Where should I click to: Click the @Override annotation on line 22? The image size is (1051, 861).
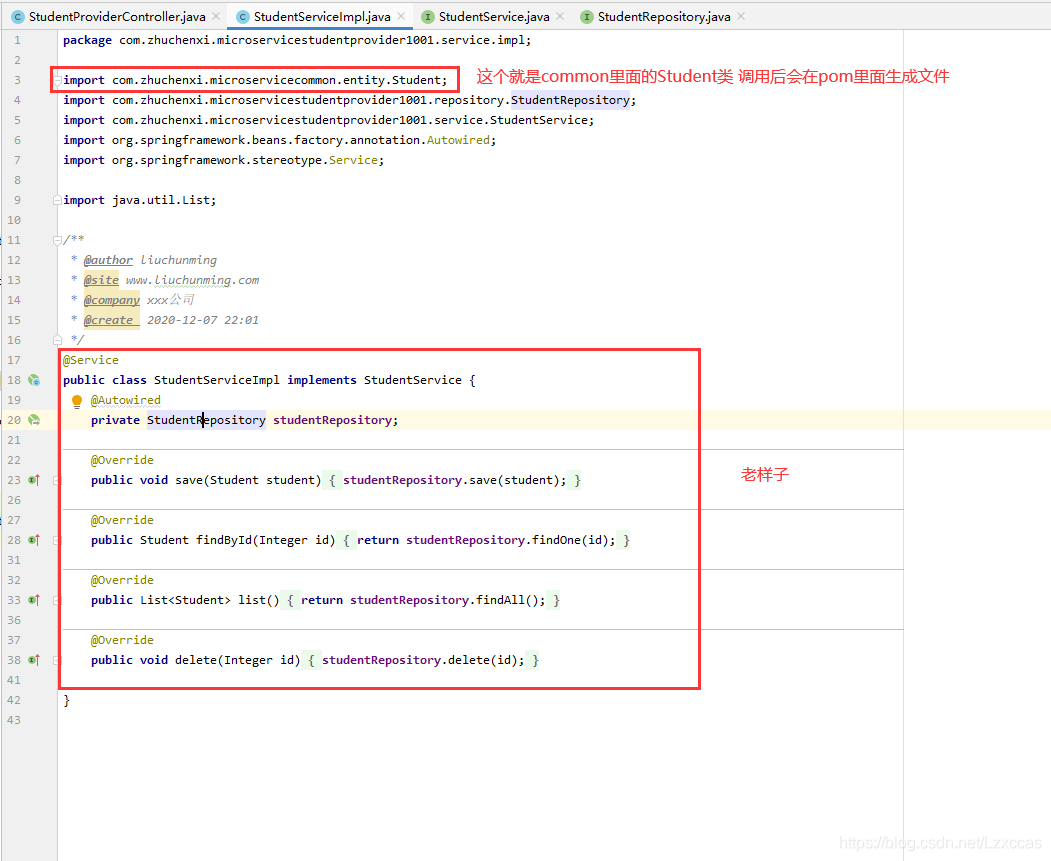[x=122, y=460]
